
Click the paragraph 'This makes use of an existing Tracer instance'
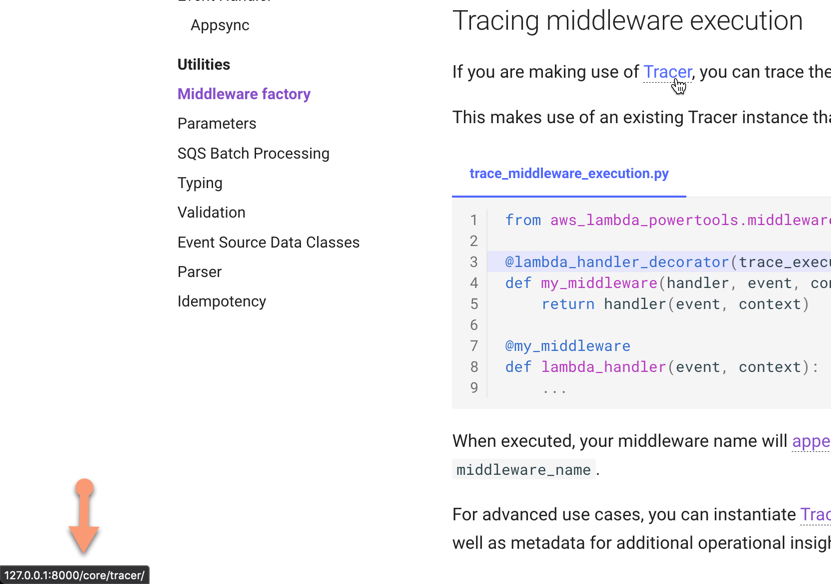pyautogui.click(x=641, y=117)
